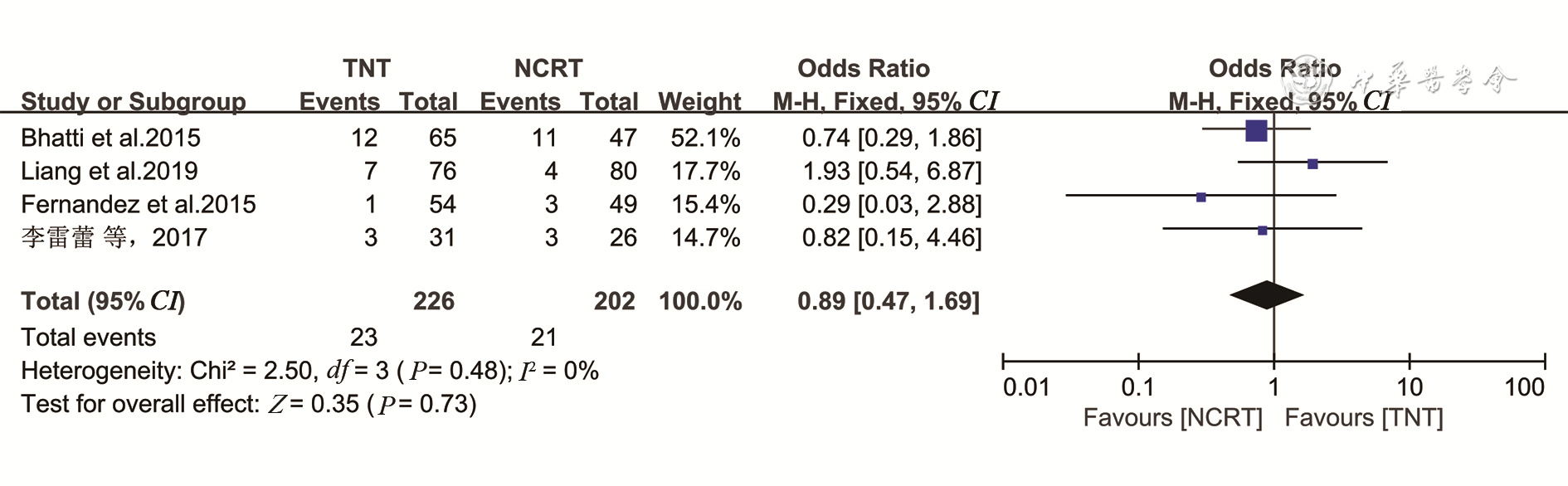
Task: Click the NCRT group header
Action: pos(548,68)
